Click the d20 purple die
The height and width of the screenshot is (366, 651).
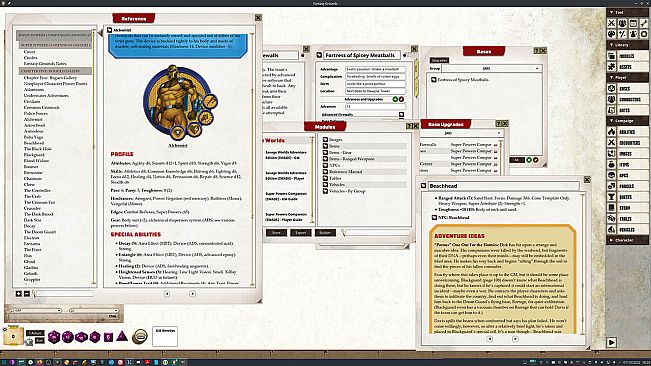[54, 337]
